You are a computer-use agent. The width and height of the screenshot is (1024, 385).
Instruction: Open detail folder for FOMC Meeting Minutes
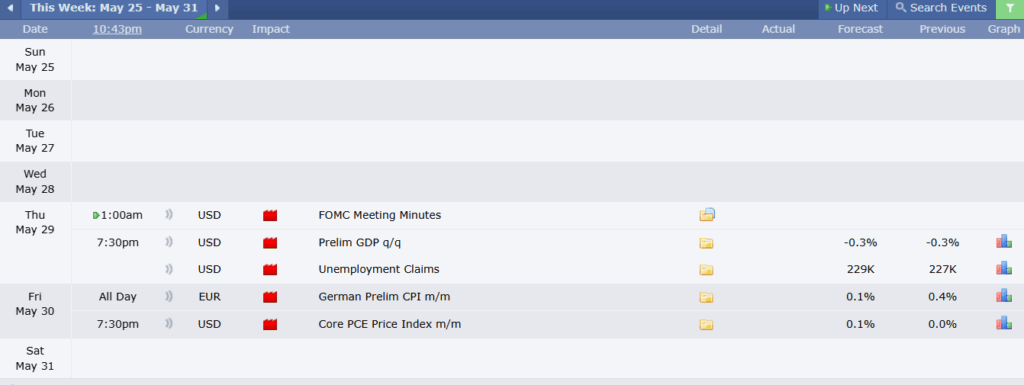pyautogui.click(x=707, y=215)
